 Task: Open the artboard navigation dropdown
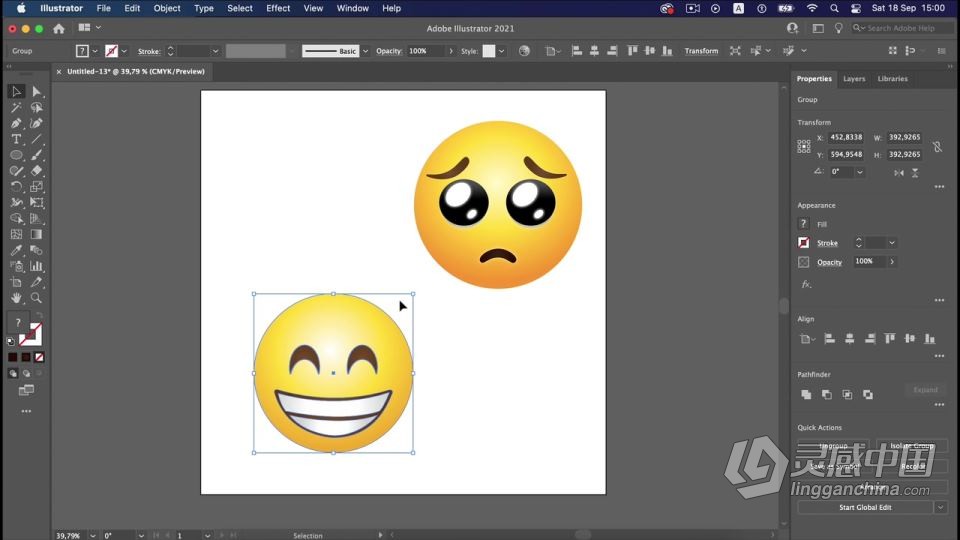[x=208, y=536]
